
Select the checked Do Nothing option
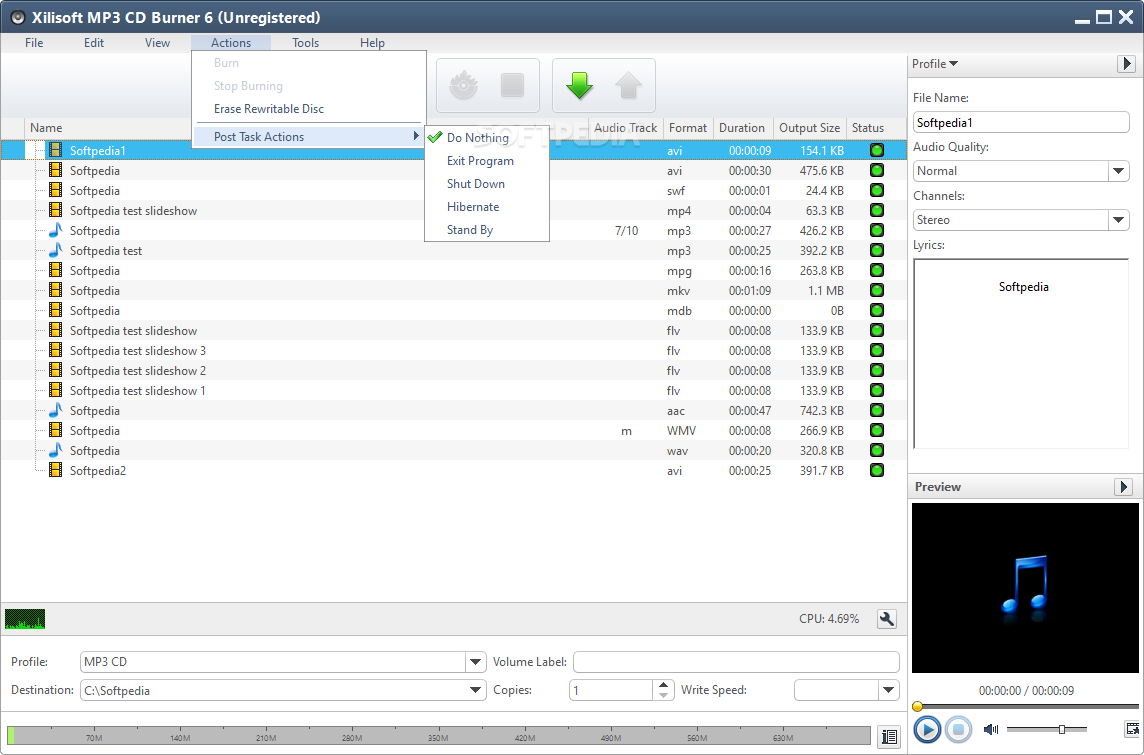[x=487, y=137]
